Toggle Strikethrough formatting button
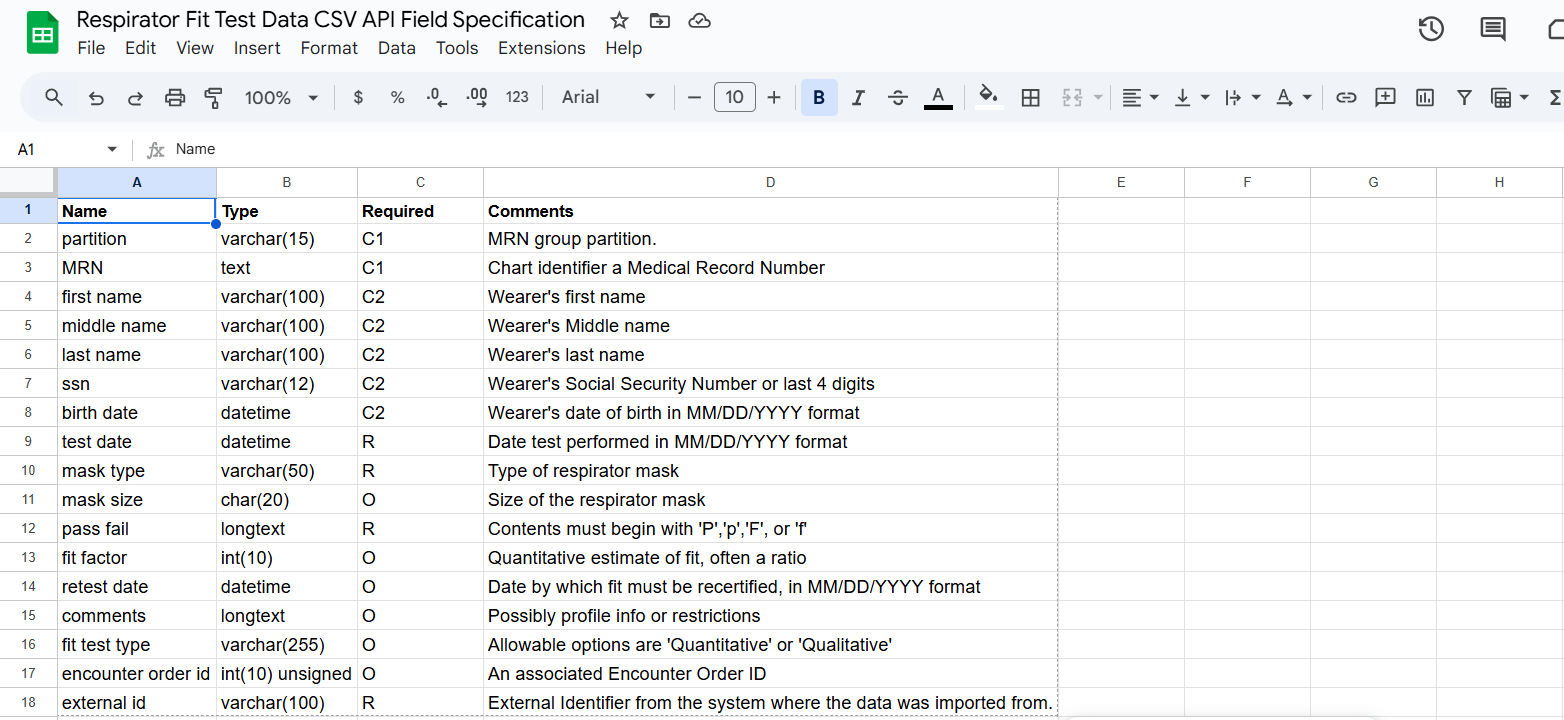The height and width of the screenshot is (720, 1564). pos(898,97)
